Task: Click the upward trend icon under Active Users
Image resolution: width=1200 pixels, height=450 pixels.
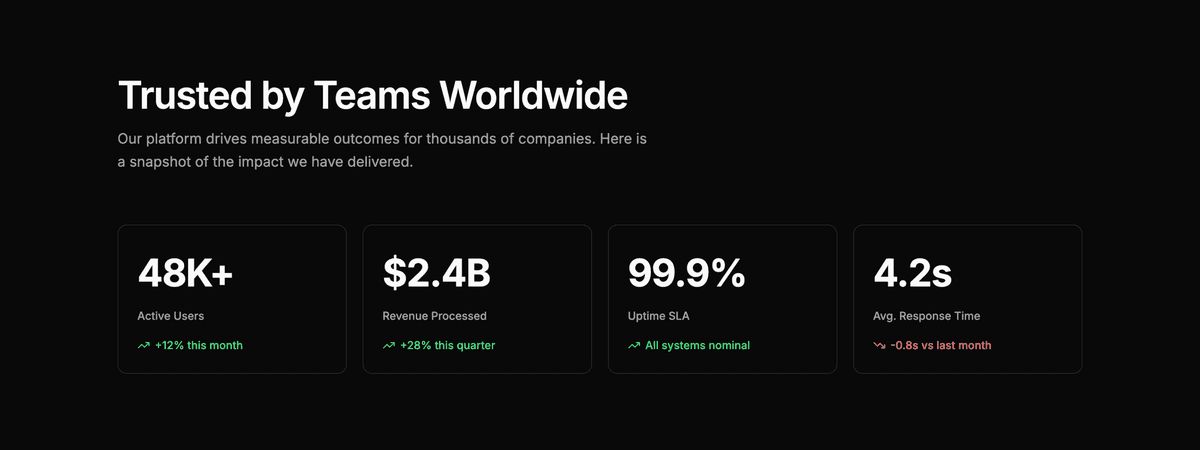Action: point(143,346)
